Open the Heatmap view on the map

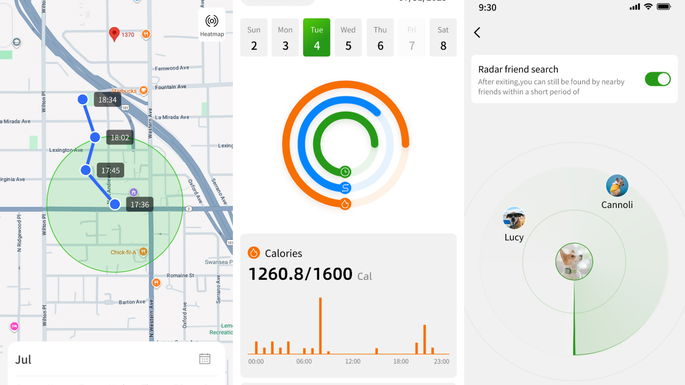pyautogui.click(x=212, y=25)
